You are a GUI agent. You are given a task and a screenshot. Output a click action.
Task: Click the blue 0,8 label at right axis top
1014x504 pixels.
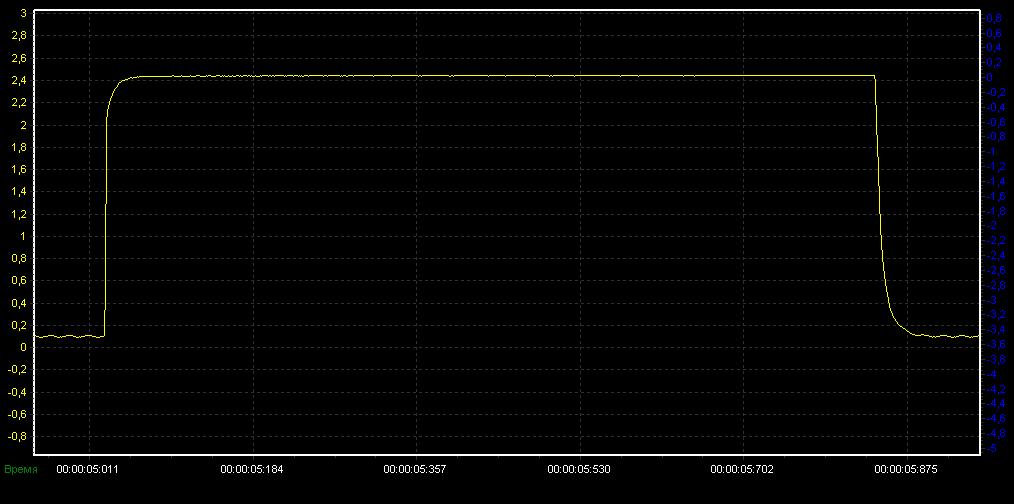(x=993, y=18)
